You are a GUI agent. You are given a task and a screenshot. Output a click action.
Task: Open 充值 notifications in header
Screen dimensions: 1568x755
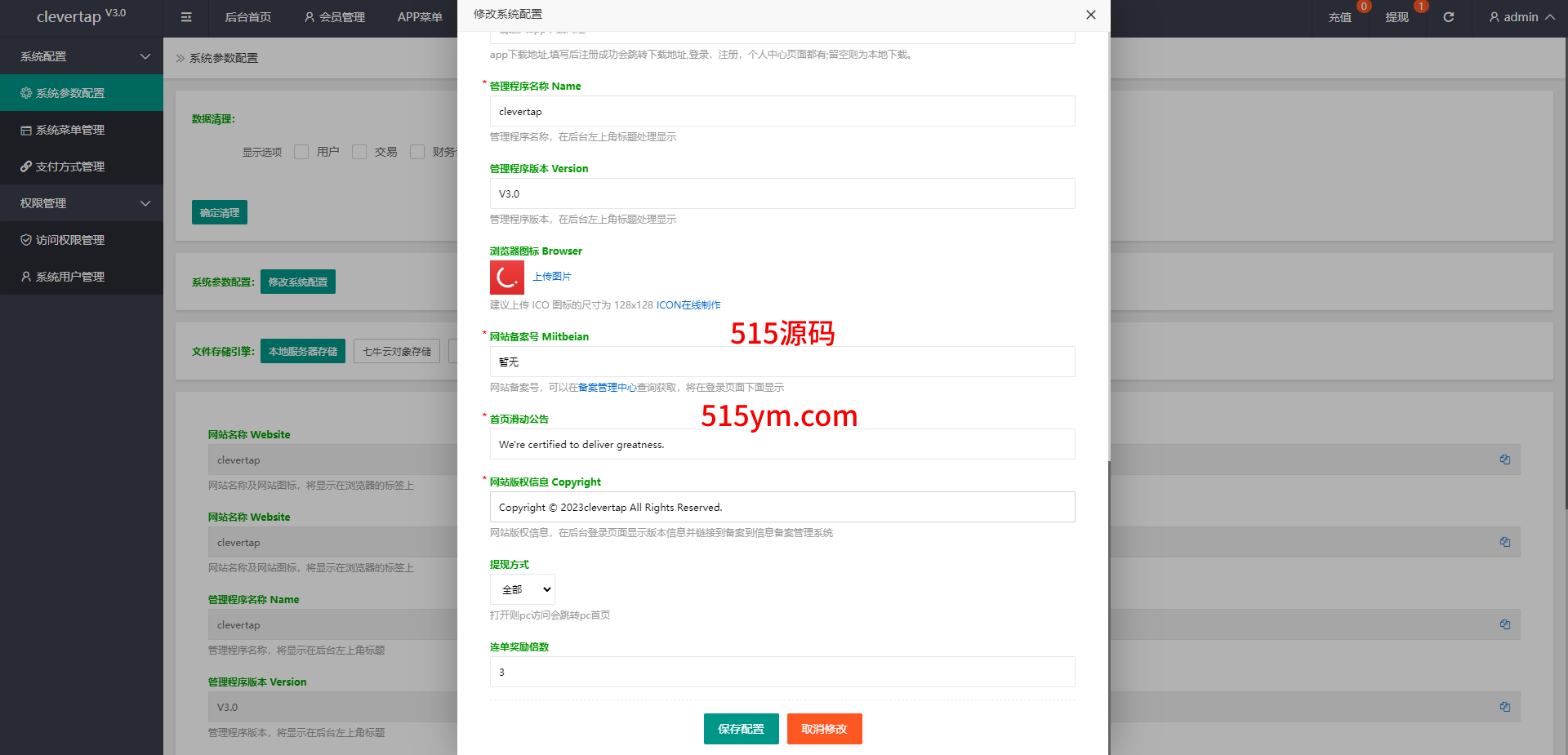click(x=1339, y=17)
